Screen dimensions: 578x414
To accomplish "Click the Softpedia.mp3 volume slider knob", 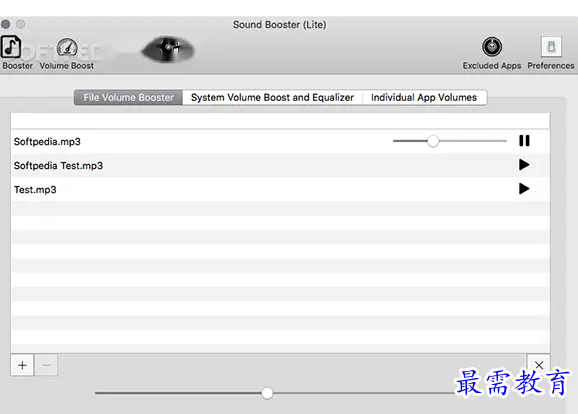I will click(x=433, y=141).
